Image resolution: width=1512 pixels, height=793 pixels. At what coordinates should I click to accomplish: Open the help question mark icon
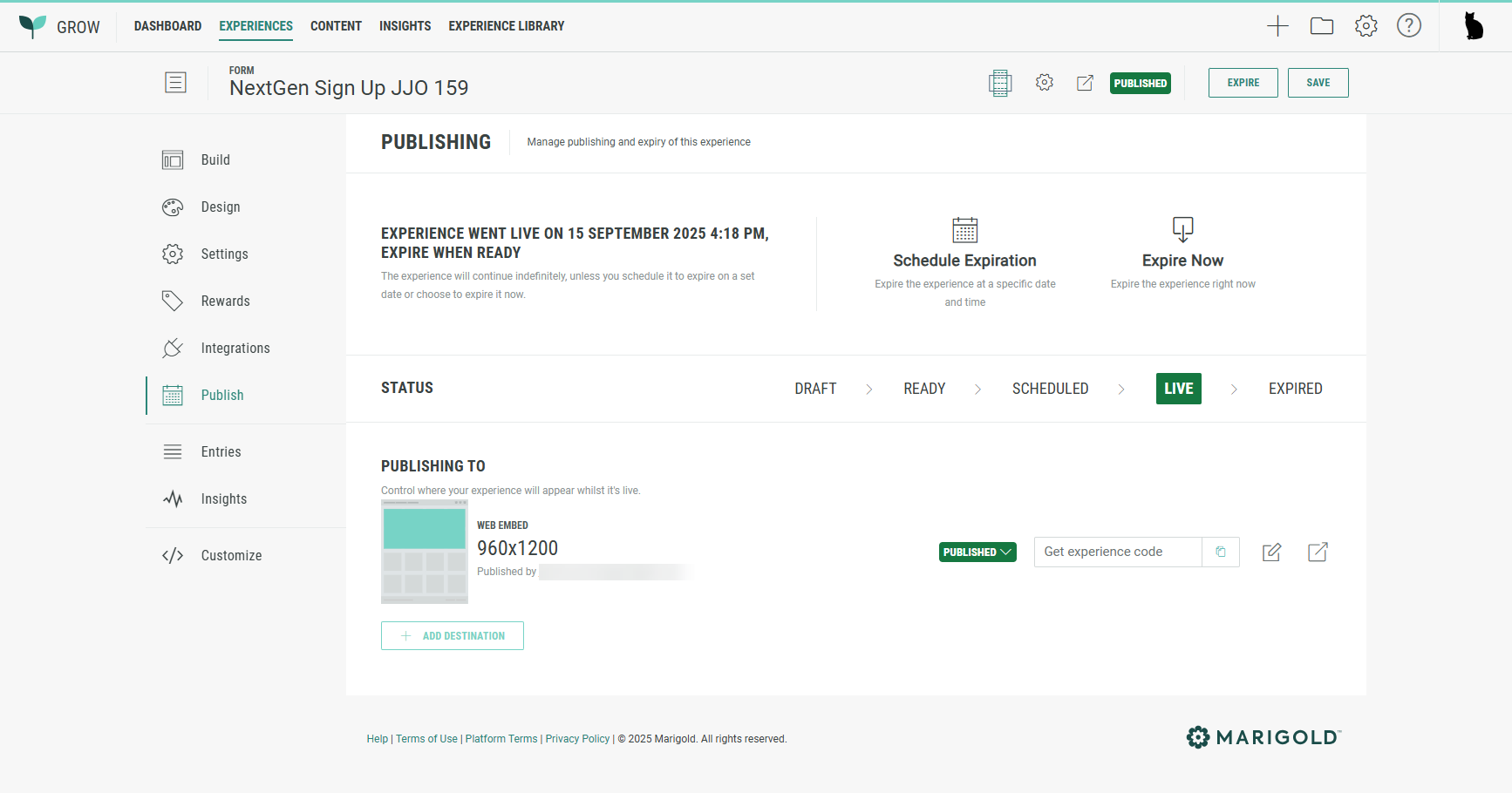(x=1409, y=26)
